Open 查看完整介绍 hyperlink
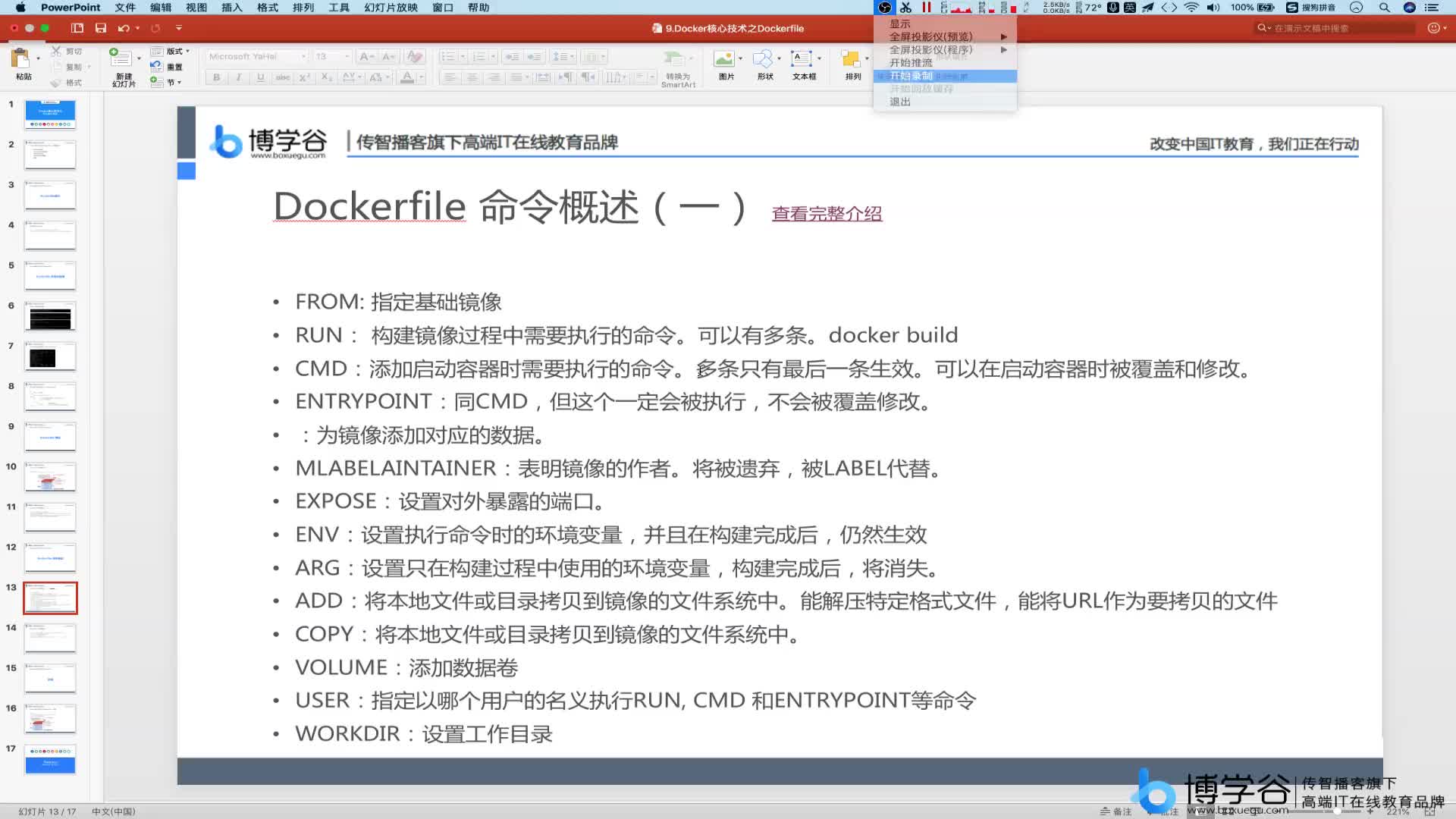This screenshot has width=1456, height=819. point(826,213)
